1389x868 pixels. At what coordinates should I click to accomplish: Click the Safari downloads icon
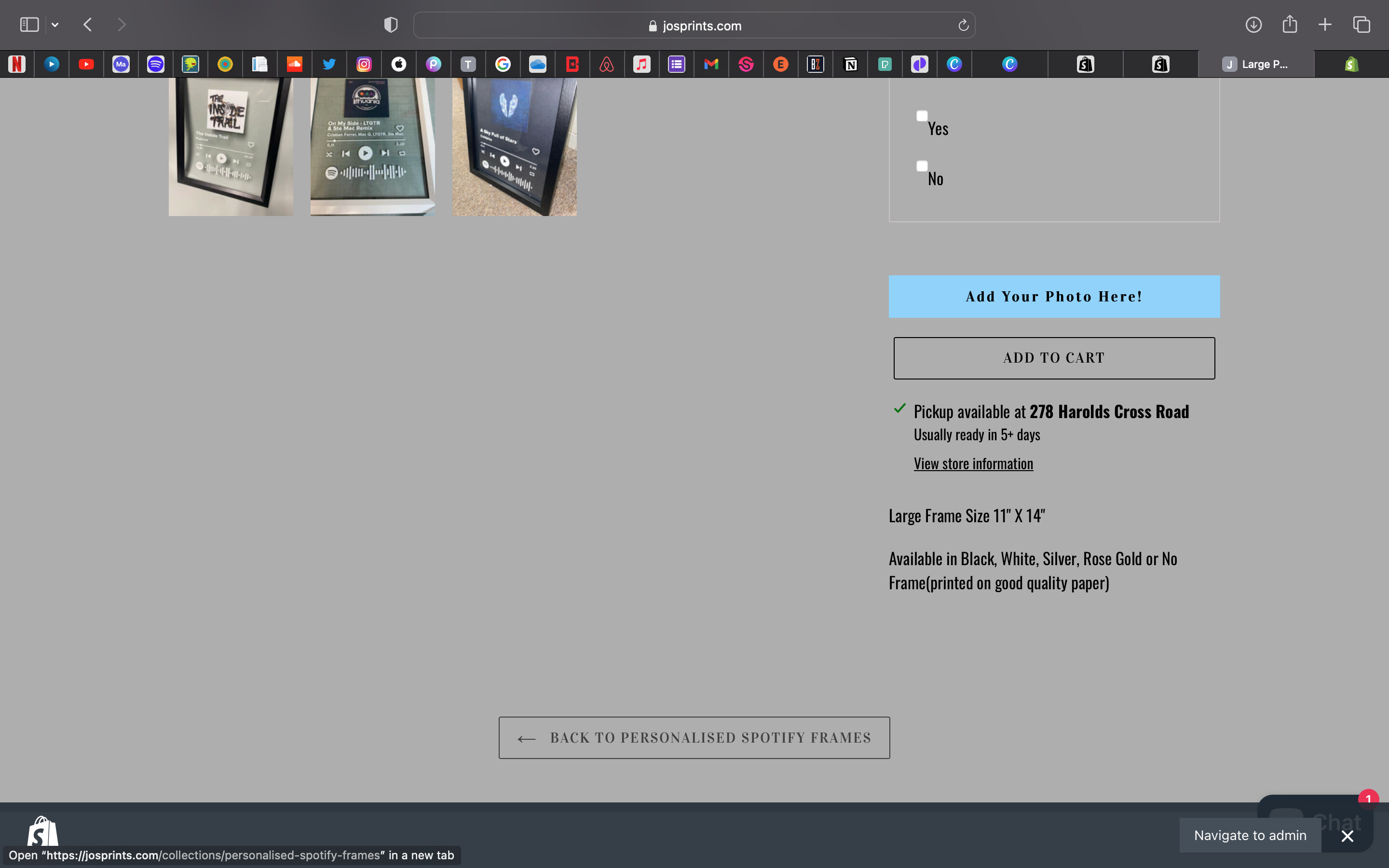click(1253, 25)
